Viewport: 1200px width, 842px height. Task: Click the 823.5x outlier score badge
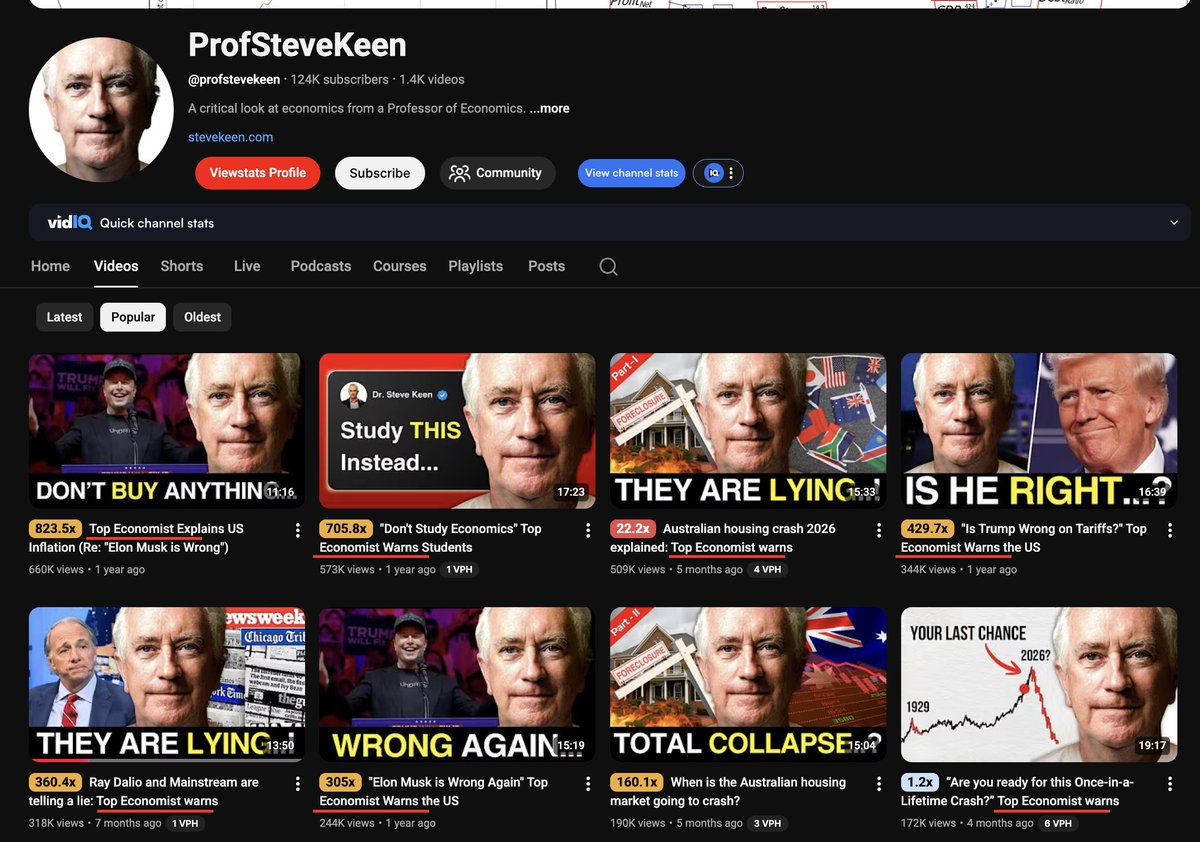pyautogui.click(x=56, y=529)
